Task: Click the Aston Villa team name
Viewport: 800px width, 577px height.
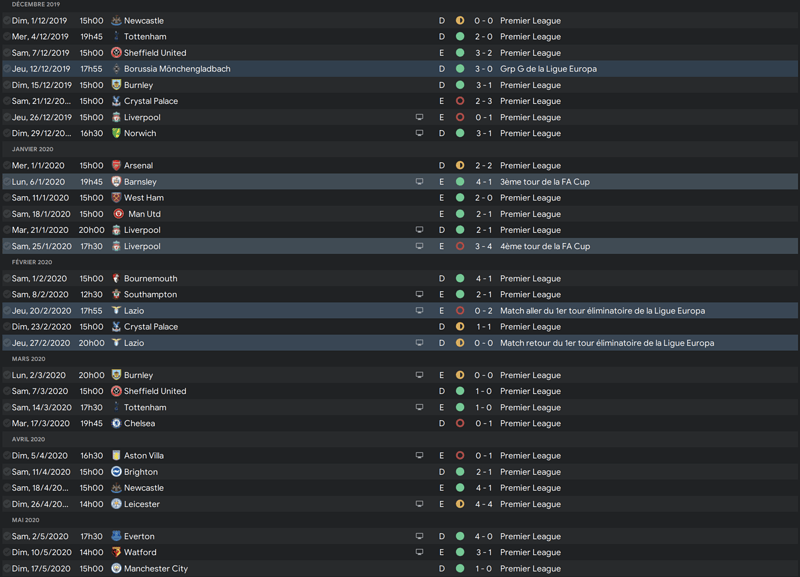Action: 144,456
